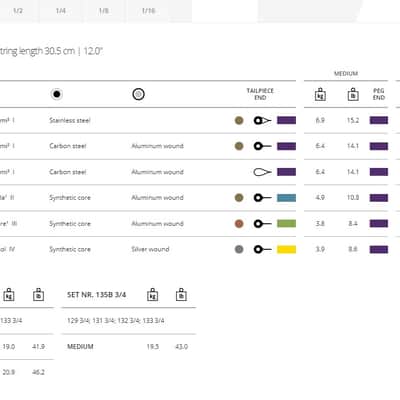The width and height of the screenshot is (400, 400).
Task: Click the grey dot in Silver wound row
Action: click(x=239, y=249)
